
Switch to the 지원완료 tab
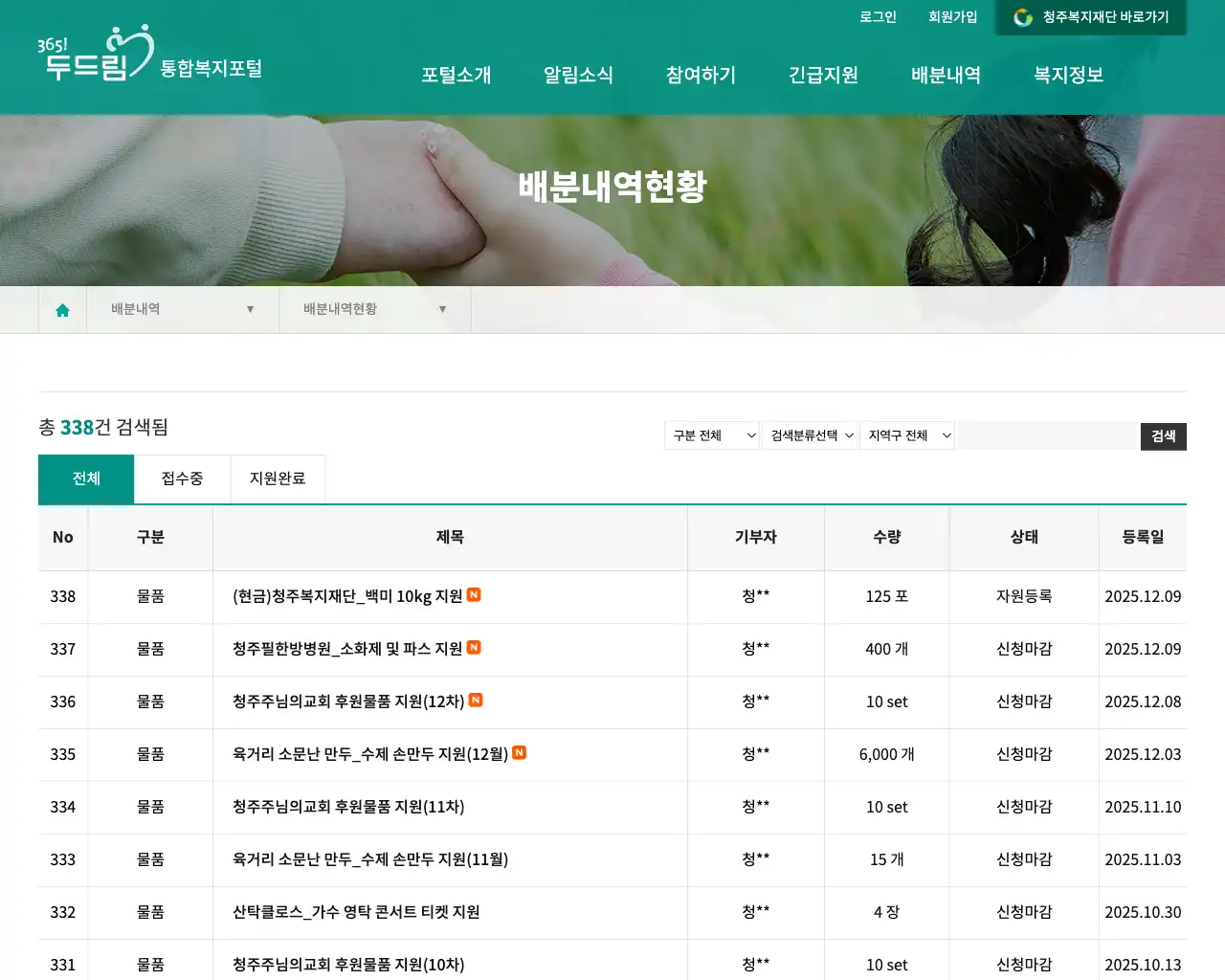pyautogui.click(x=278, y=478)
